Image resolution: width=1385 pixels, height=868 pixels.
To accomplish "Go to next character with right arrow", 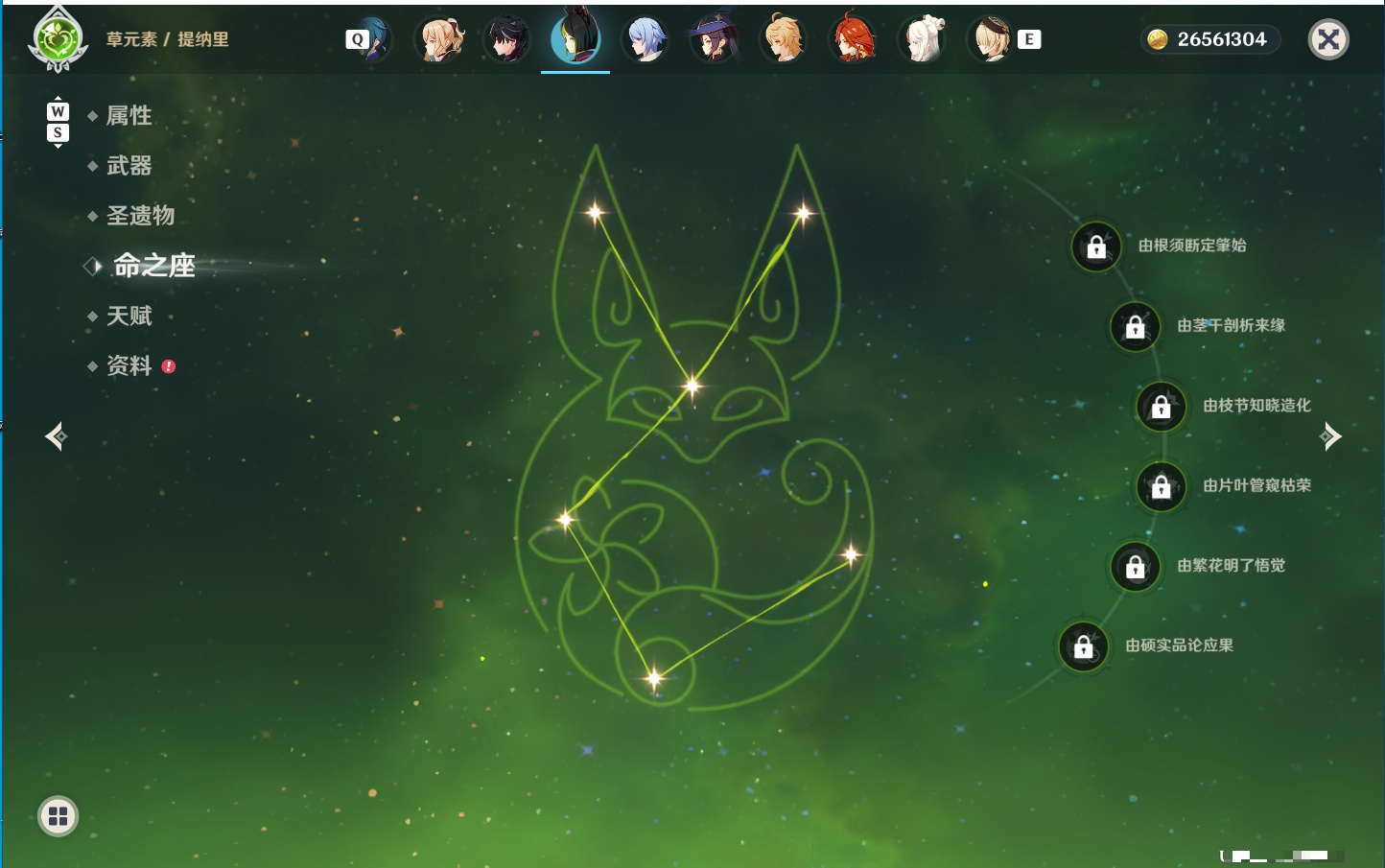I will pyautogui.click(x=1330, y=436).
